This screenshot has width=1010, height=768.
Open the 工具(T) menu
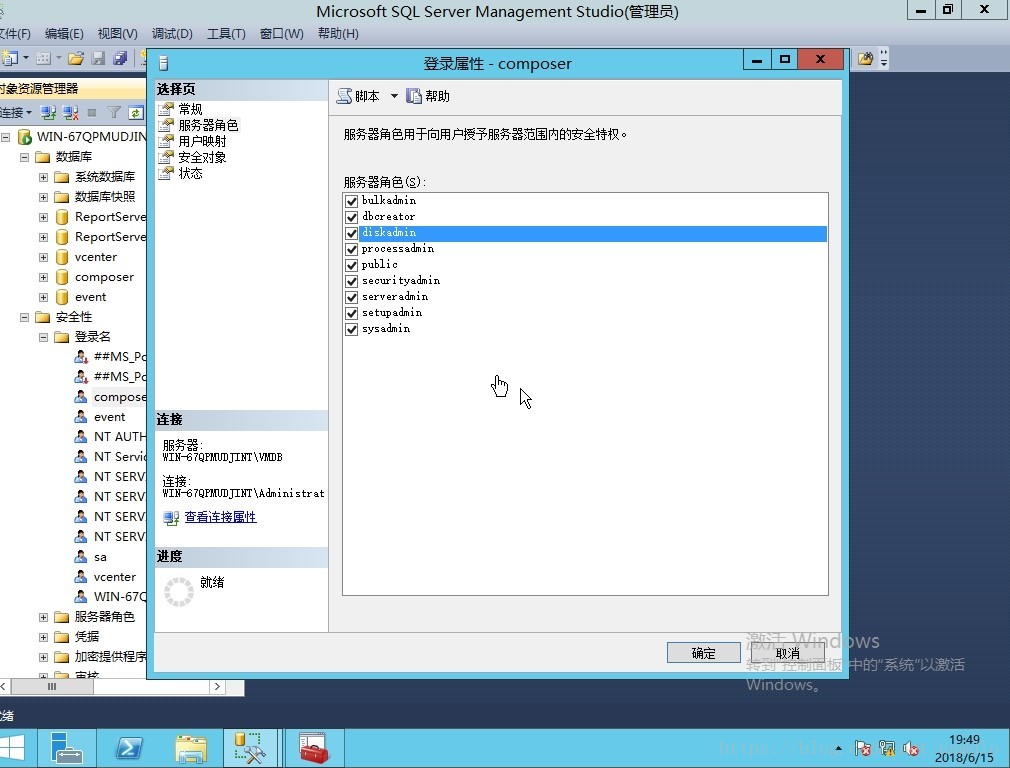point(226,34)
